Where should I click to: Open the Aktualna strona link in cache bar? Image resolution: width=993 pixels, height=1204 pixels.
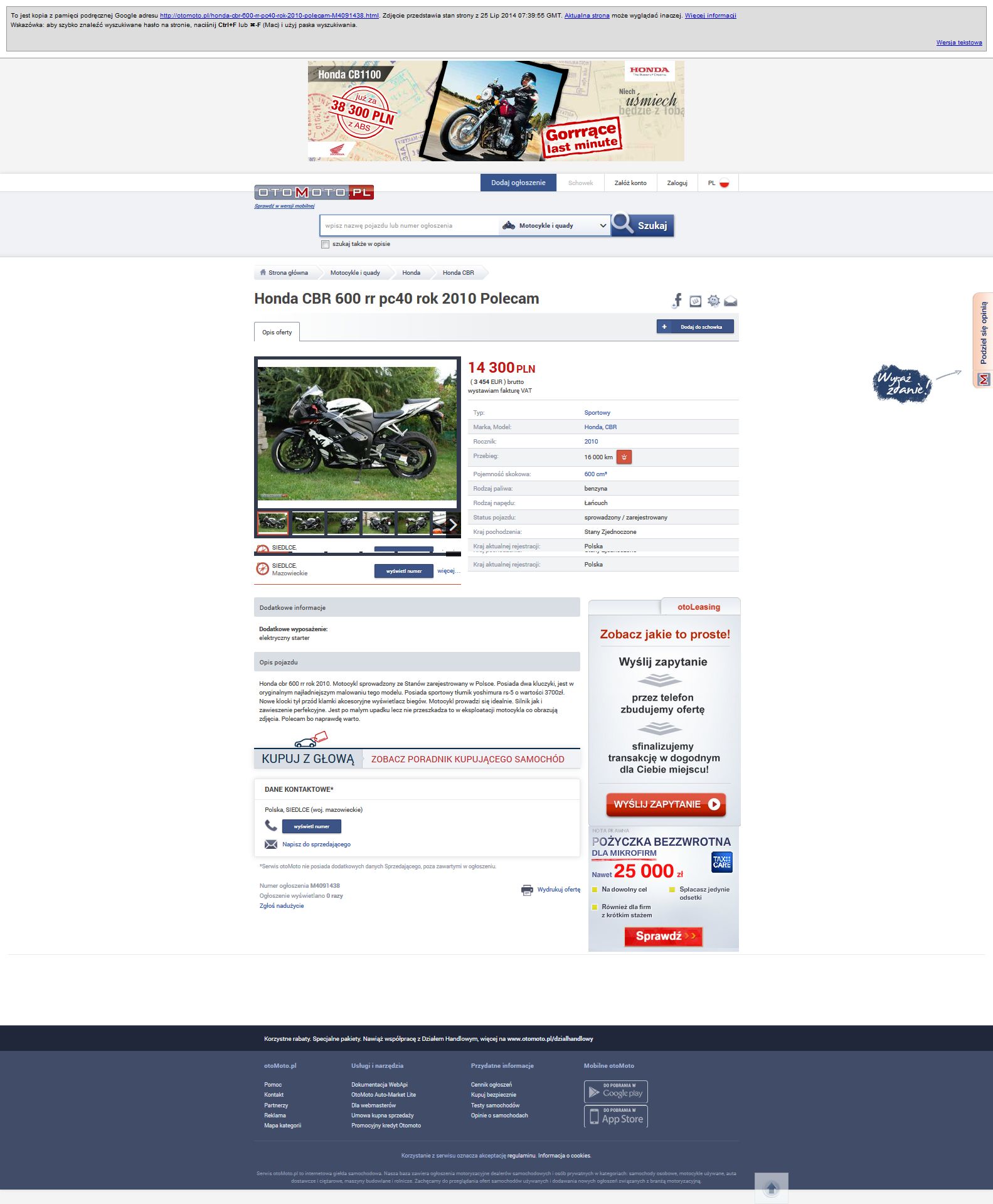(587, 16)
